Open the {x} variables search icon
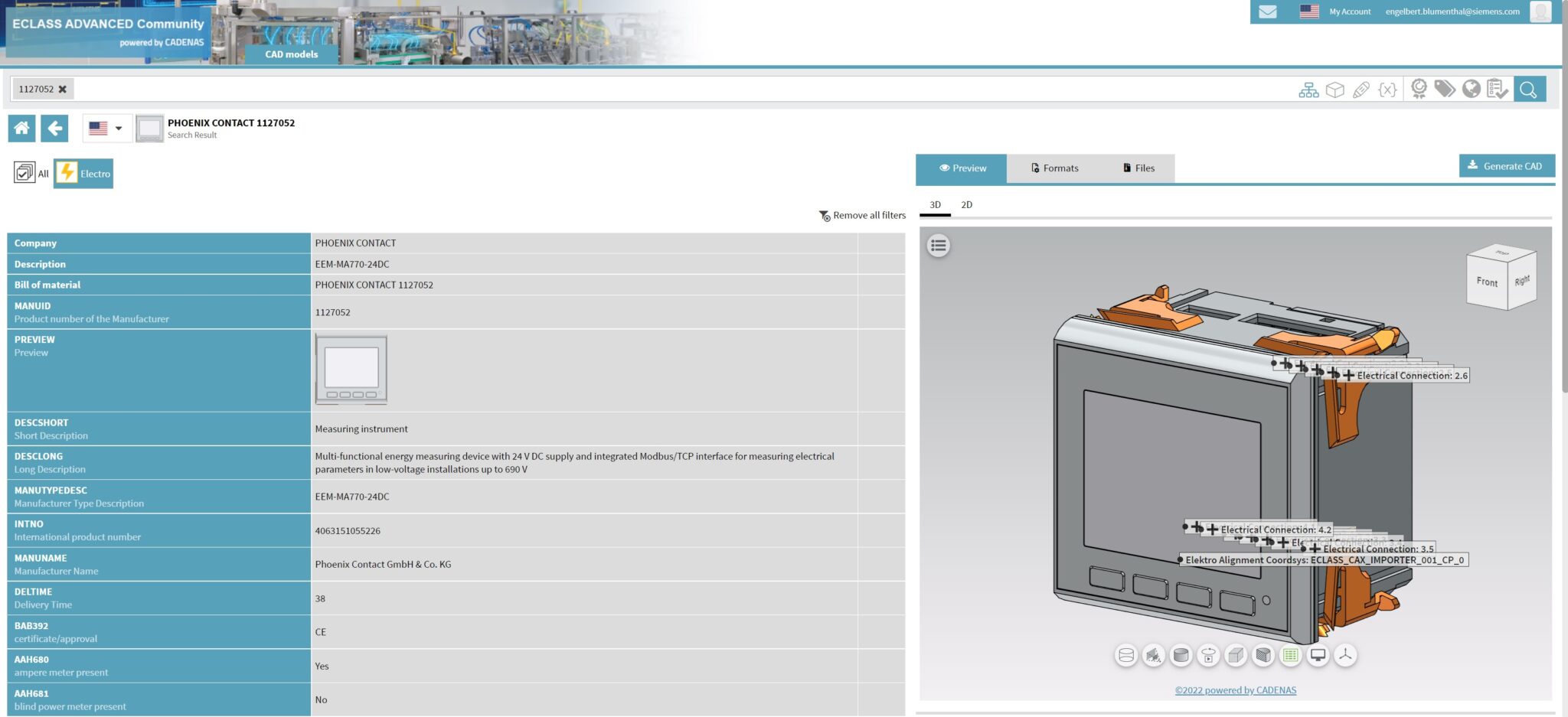This screenshot has height=717, width=1568. (1387, 90)
